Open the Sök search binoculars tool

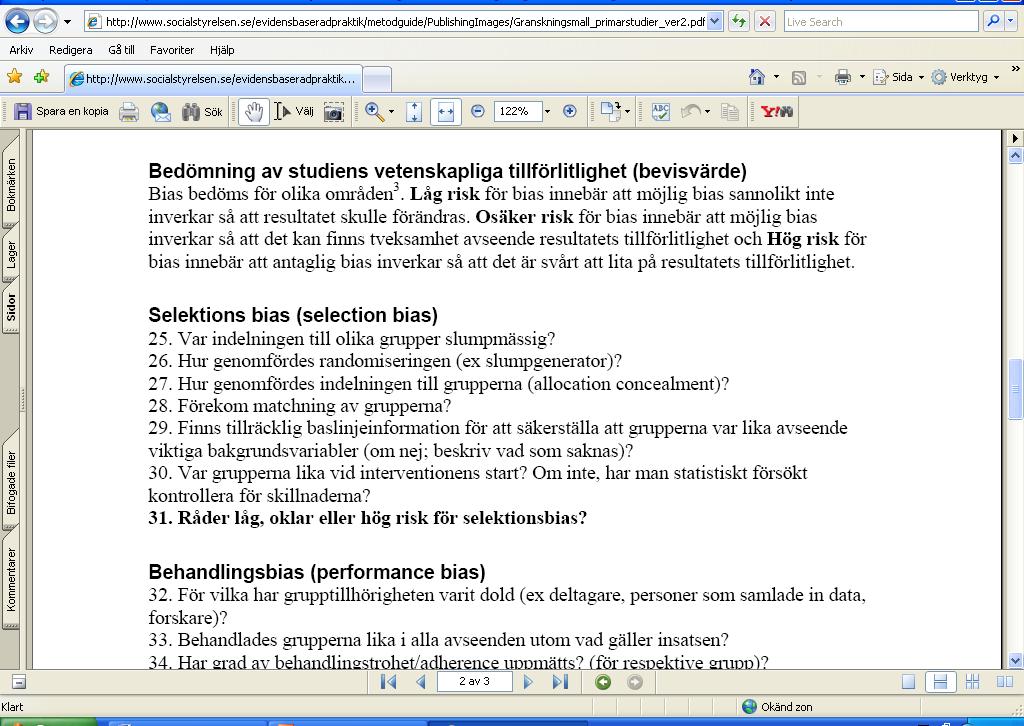[202, 112]
